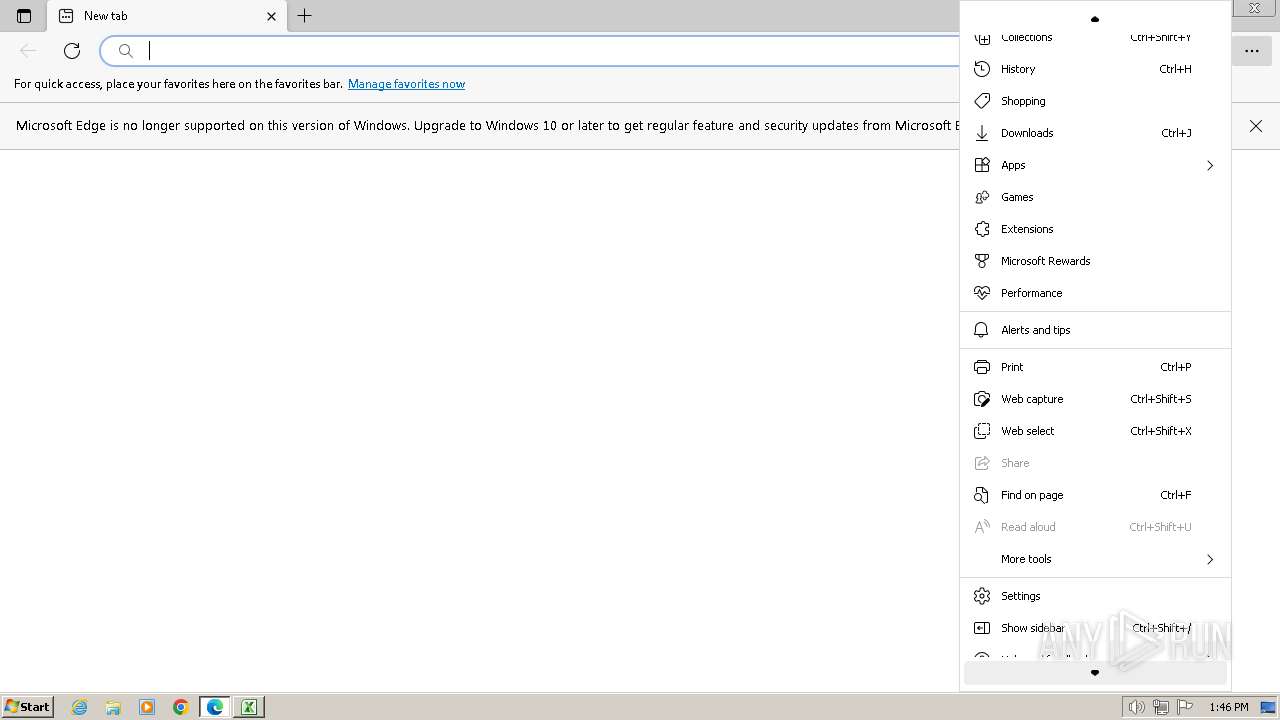Screen dimensions: 1280x720
Task: Start Web capture
Action: click(x=1095, y=399)
